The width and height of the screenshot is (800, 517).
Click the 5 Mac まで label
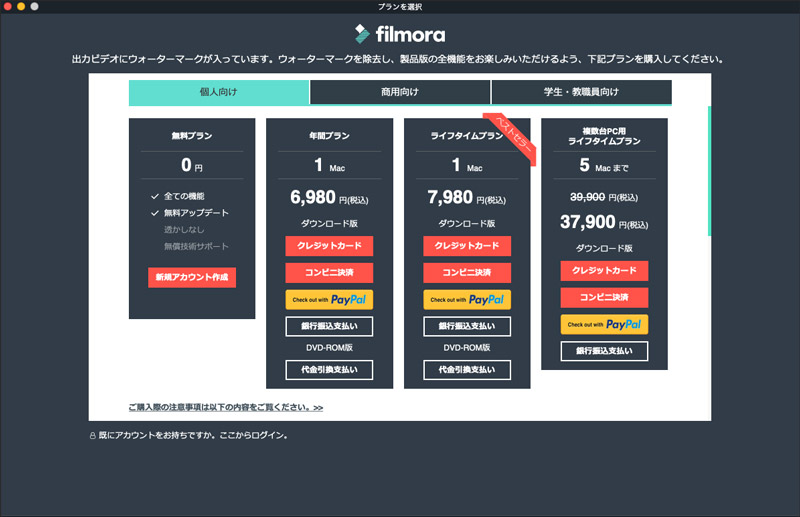pos(604,165)
